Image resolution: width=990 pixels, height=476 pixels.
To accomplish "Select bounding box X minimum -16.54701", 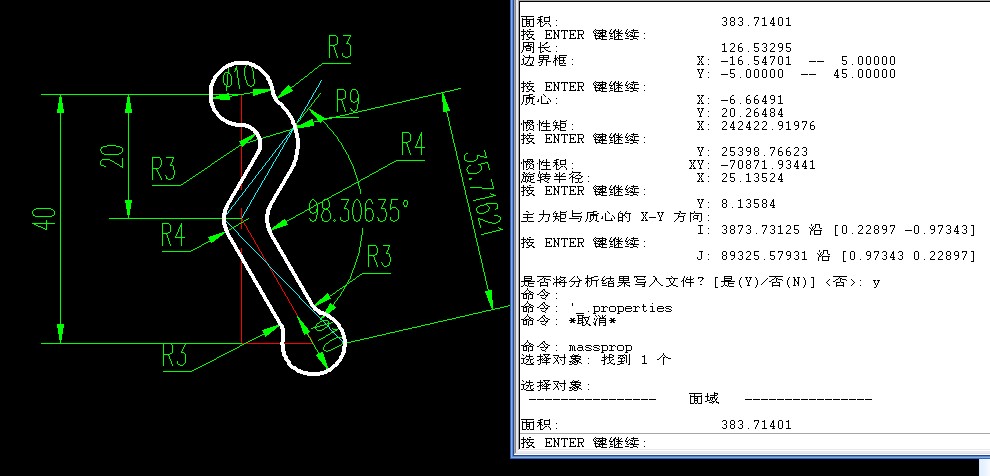I will pyautogui.click(x=756, y=61).
